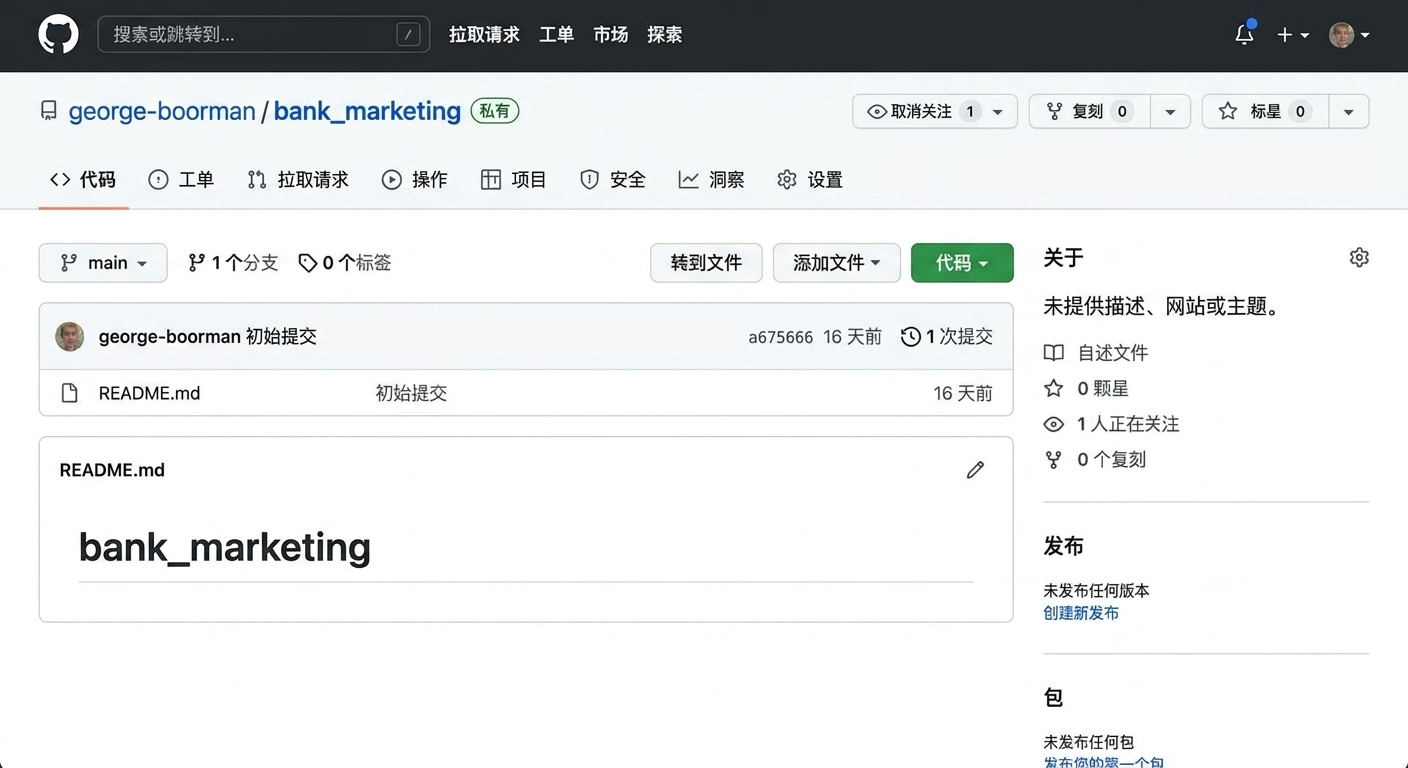The height and width of the screenshot is (768, 1408).
Task: View the 1 次提交 history
Action: click(946, 337)
